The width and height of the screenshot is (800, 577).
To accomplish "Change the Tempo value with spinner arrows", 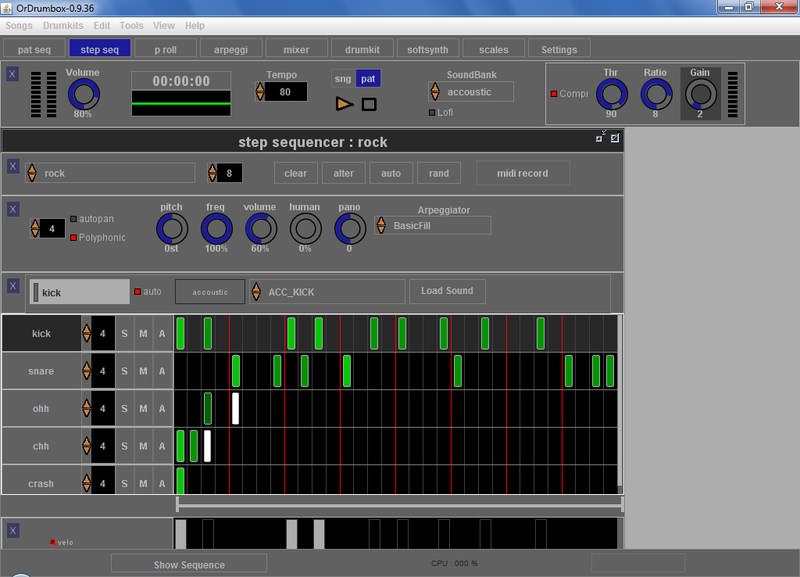I will (260, 92).
